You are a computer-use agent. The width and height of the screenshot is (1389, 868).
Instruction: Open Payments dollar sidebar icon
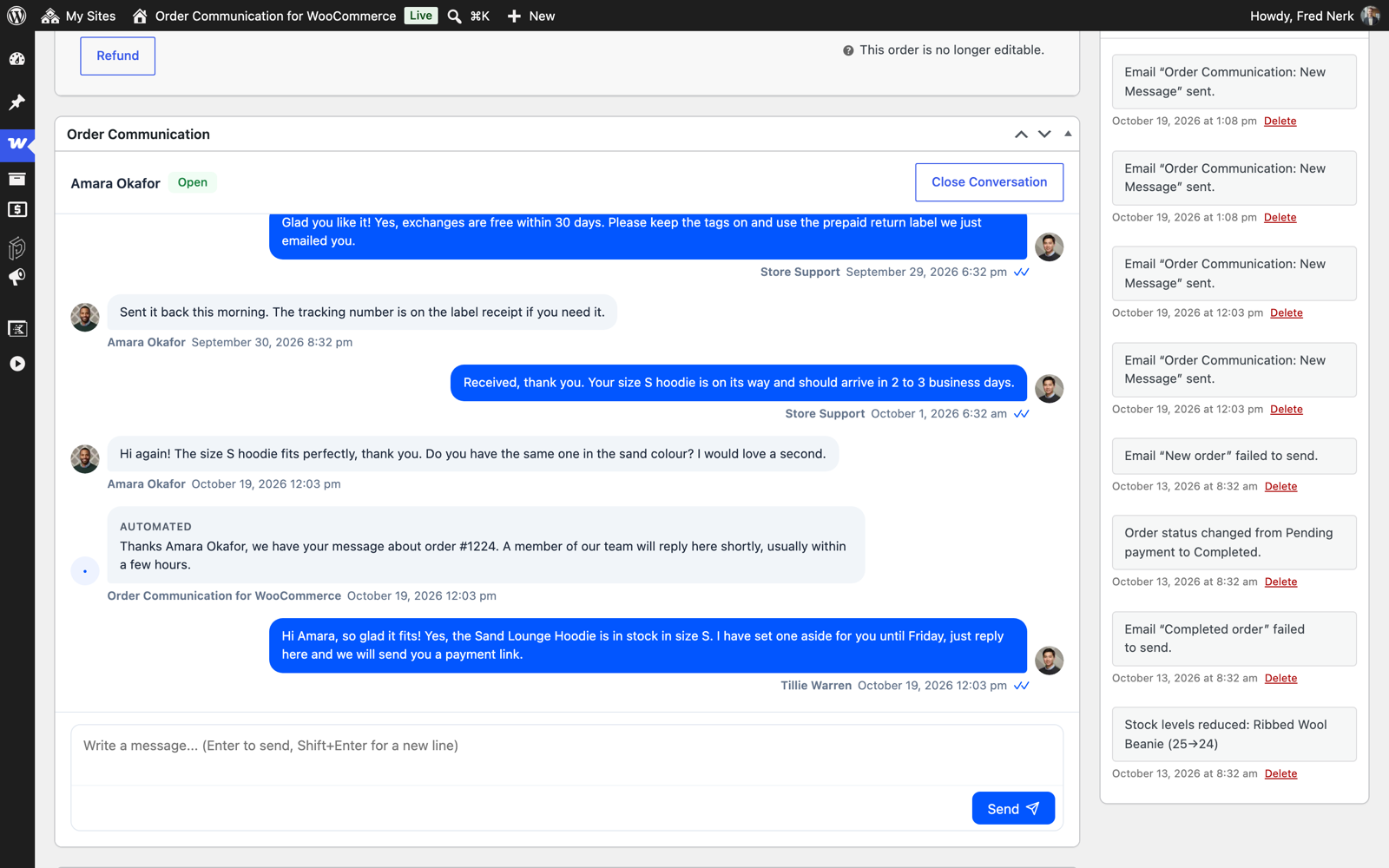click(17, 209)
